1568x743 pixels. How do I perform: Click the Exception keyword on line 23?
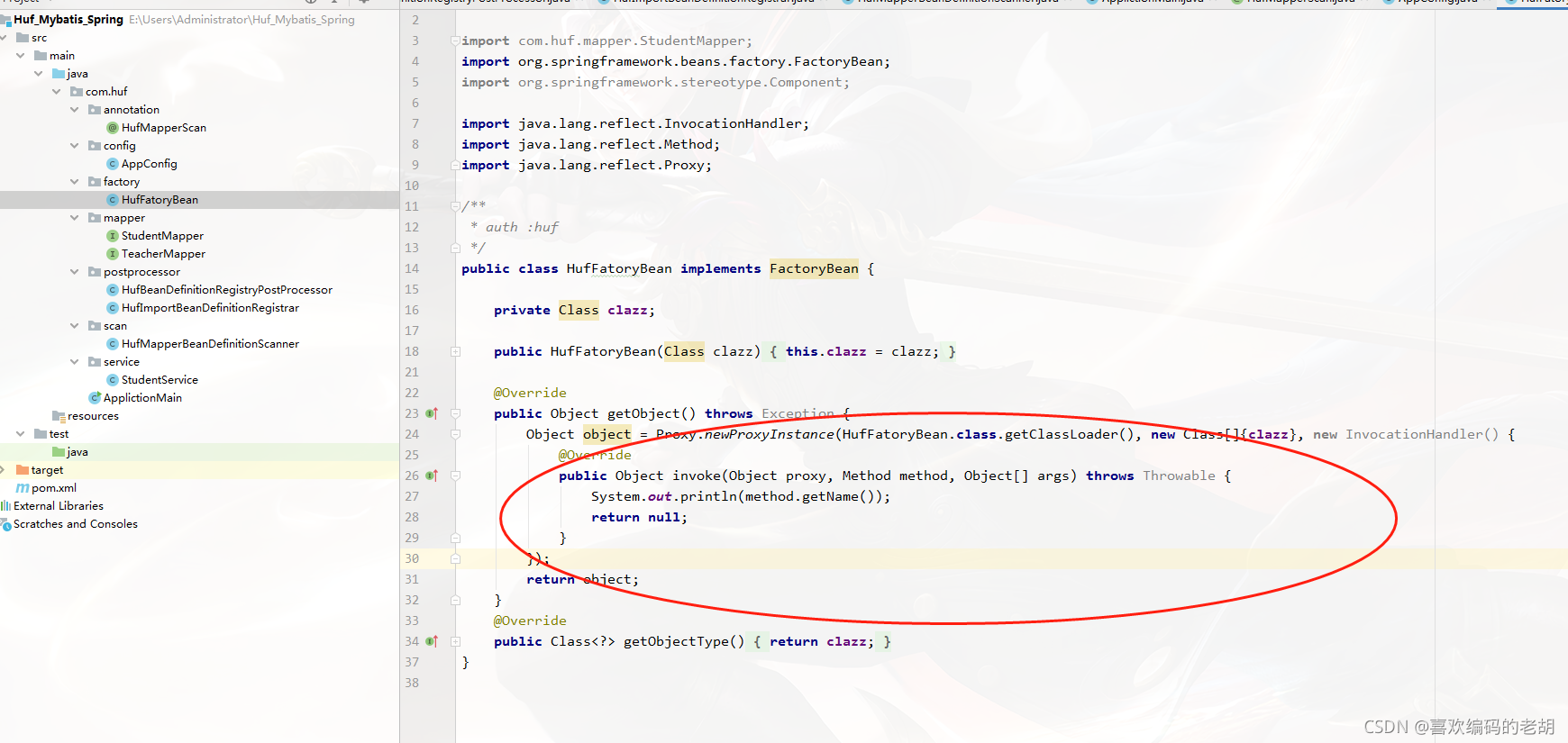(798, 413)
